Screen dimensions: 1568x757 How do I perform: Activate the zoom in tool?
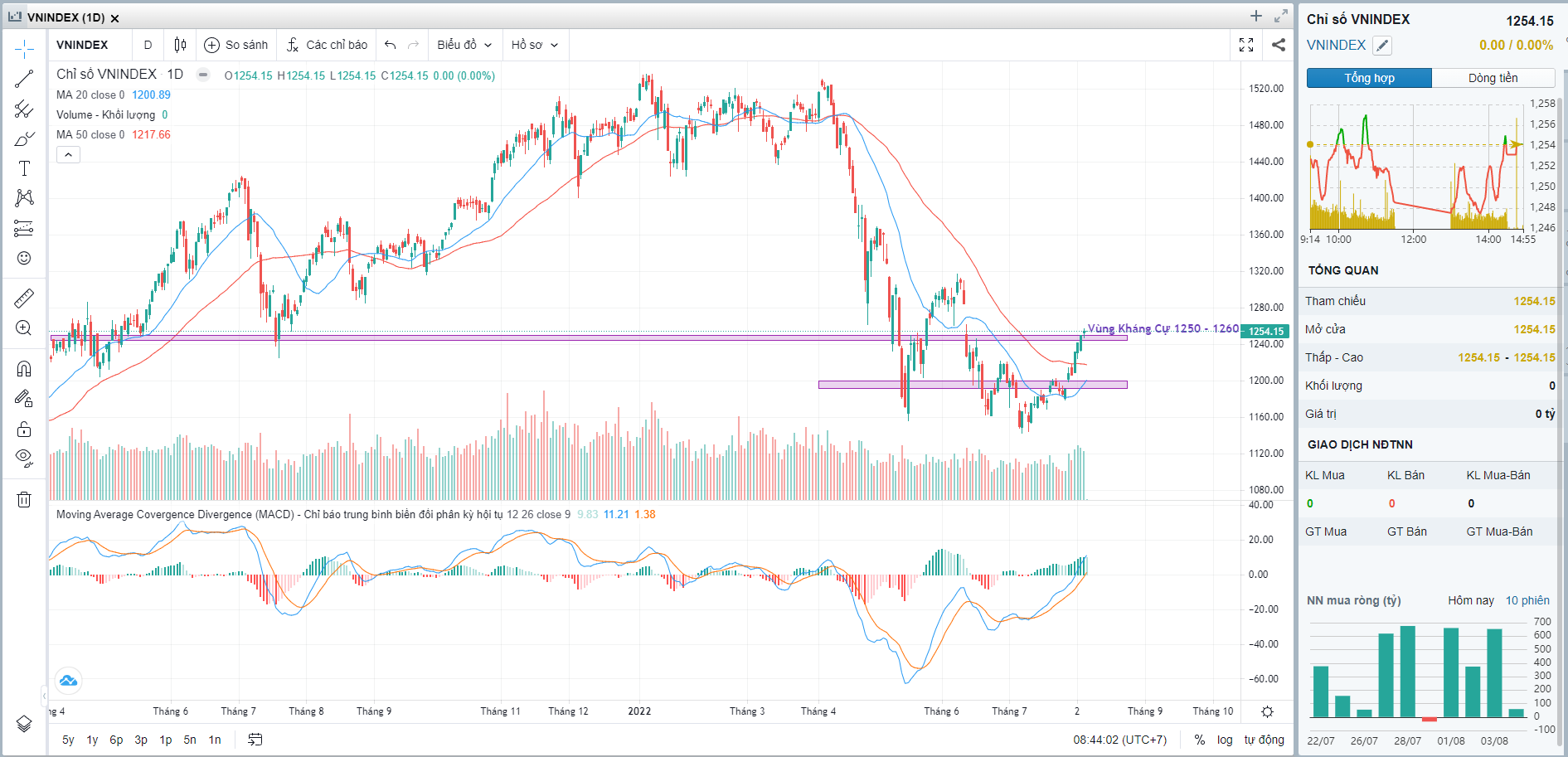[x=24, y=328]
